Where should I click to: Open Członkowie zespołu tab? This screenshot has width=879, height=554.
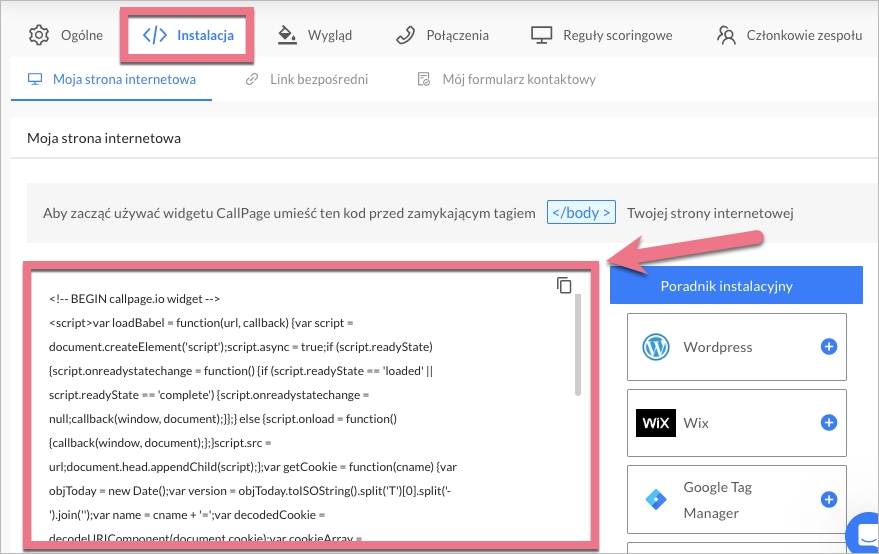pyautogui.click(x=789, y=36)
